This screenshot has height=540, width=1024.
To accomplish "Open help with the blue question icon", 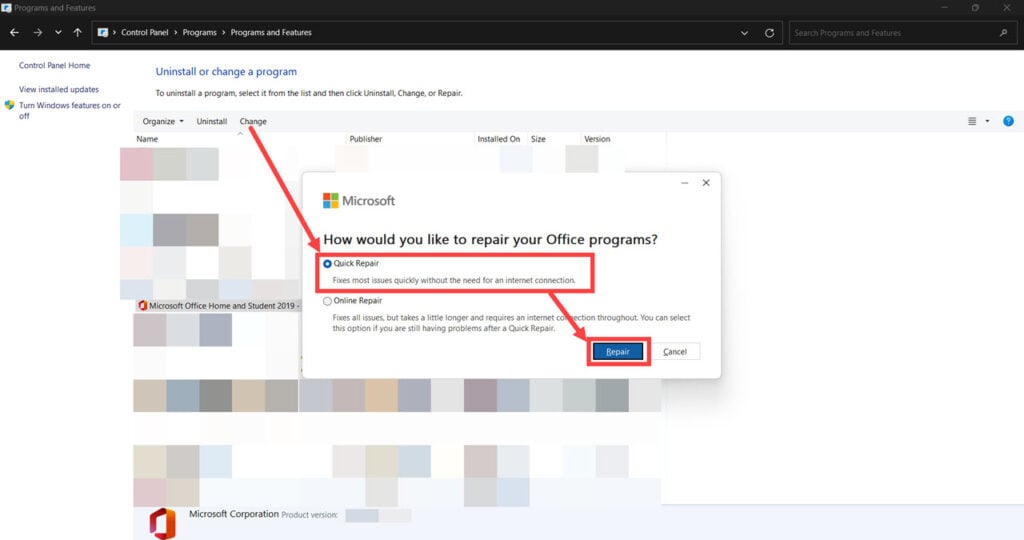I will [x=1008, y=121].
